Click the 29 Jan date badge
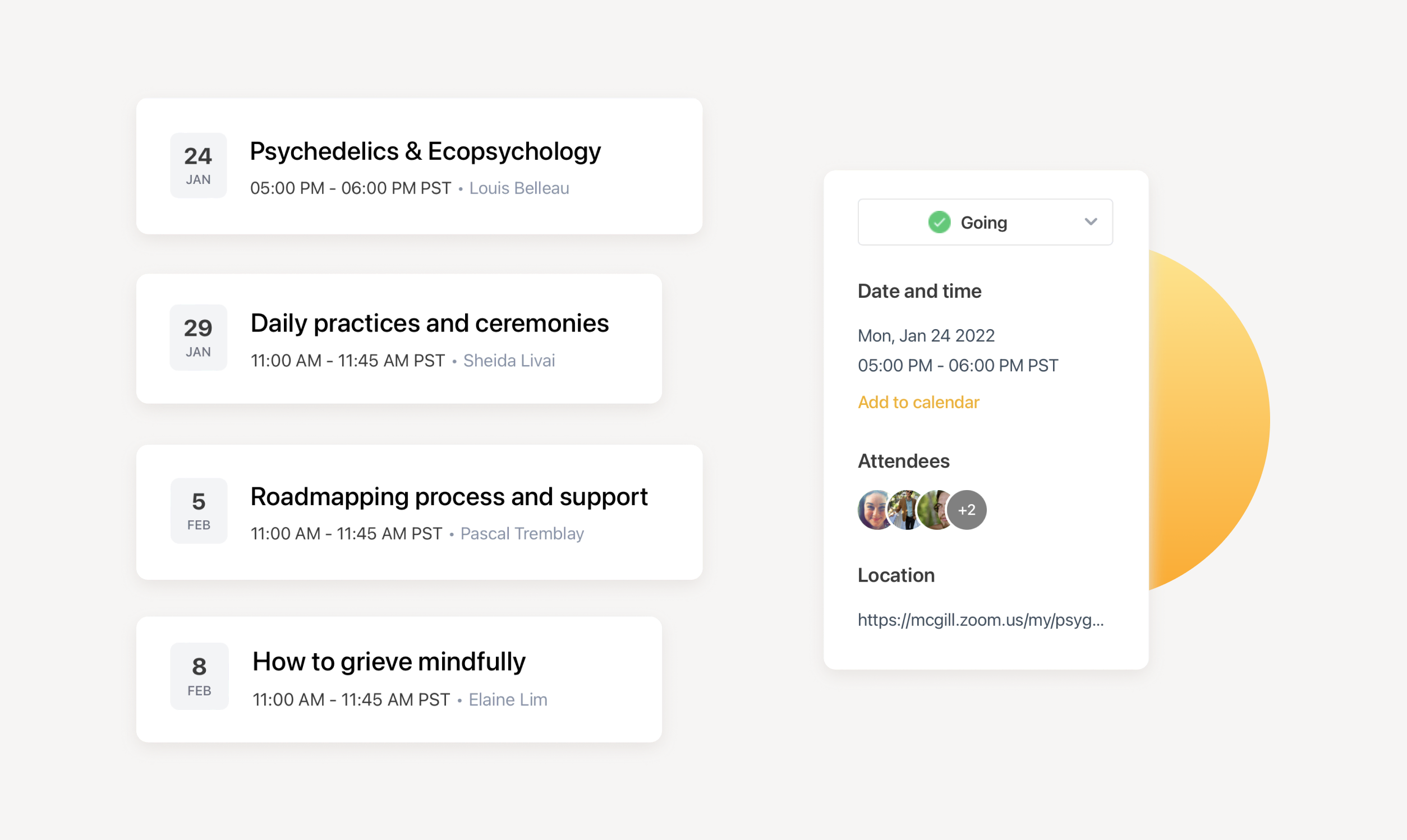The height and width of the screenshot is (840, 1407). click(198, 338)
